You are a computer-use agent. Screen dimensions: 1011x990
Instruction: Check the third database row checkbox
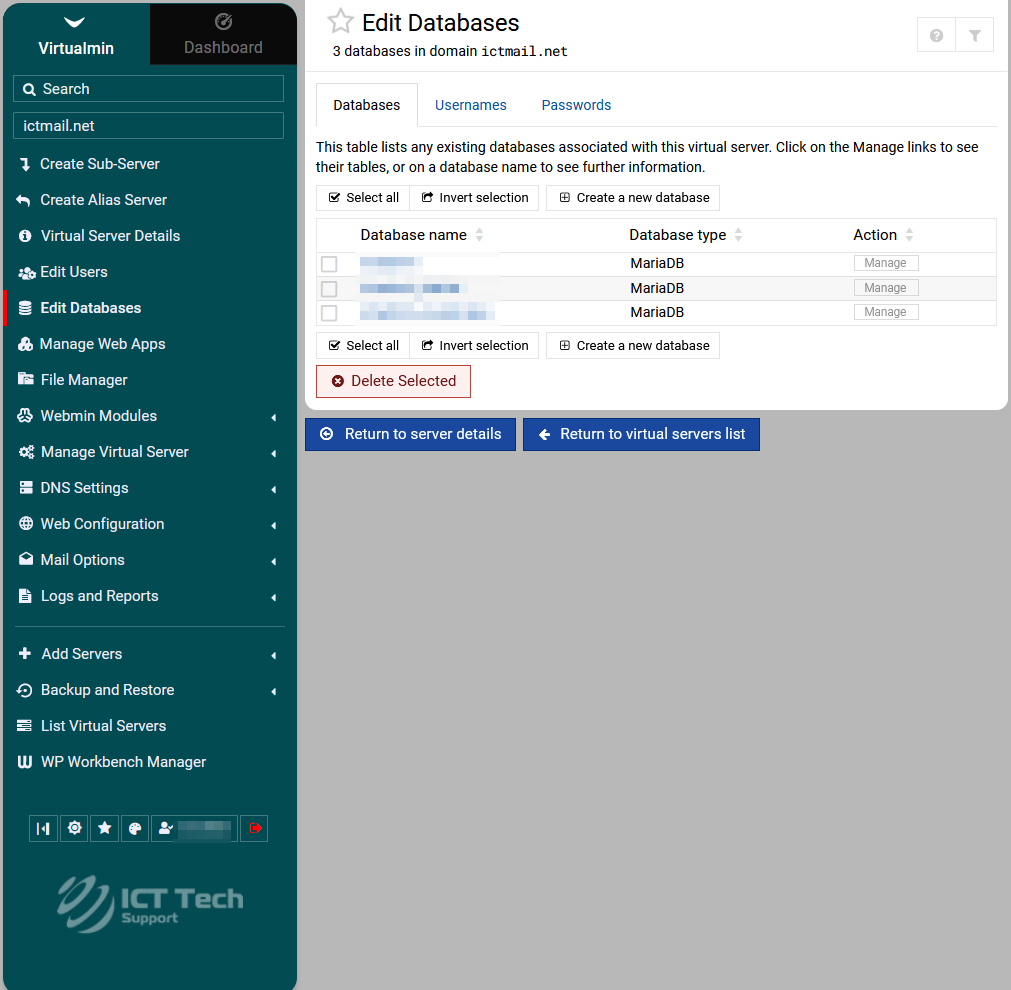329,313
